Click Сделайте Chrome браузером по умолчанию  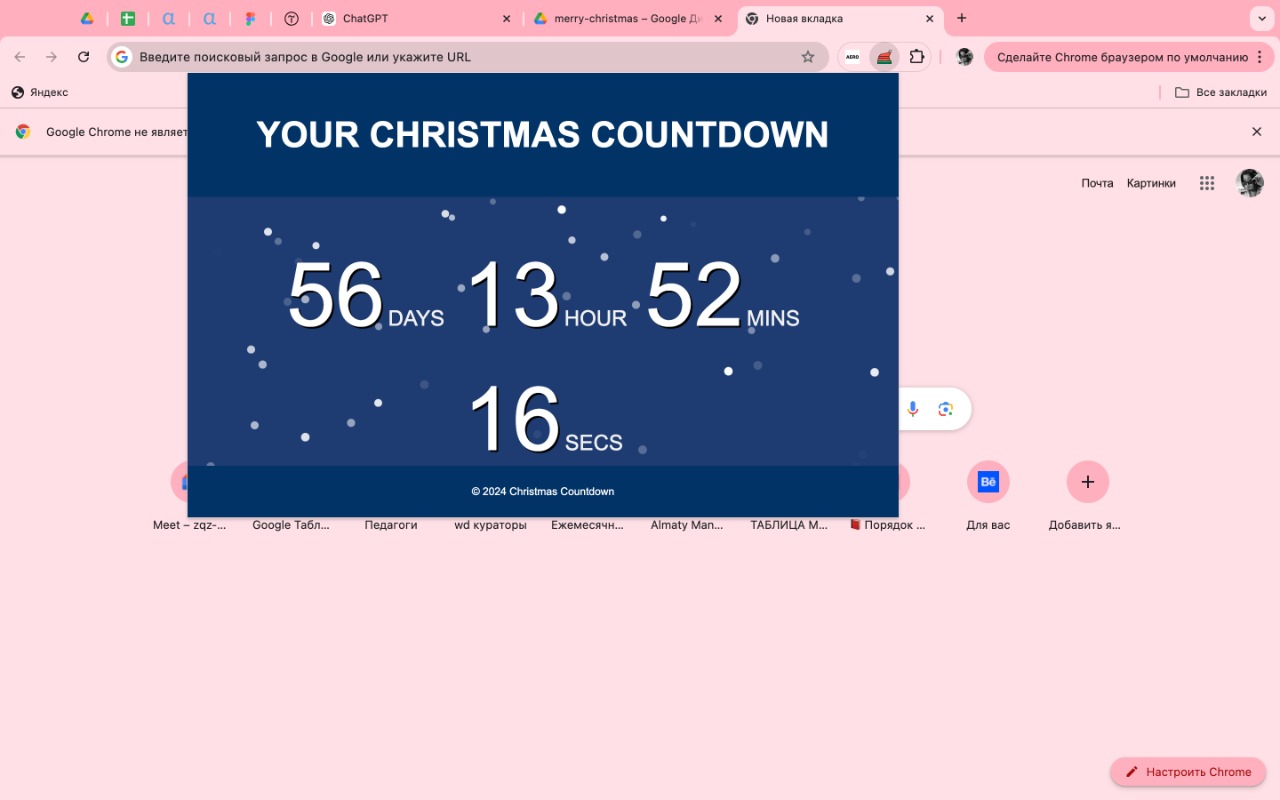(x=1124, y=57)
